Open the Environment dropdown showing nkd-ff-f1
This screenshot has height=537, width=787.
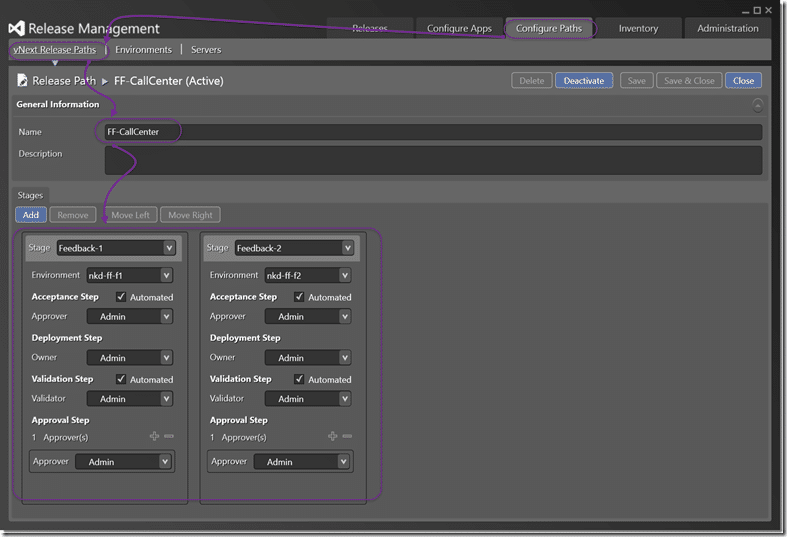pyautogui.click(x=129, y=275)
